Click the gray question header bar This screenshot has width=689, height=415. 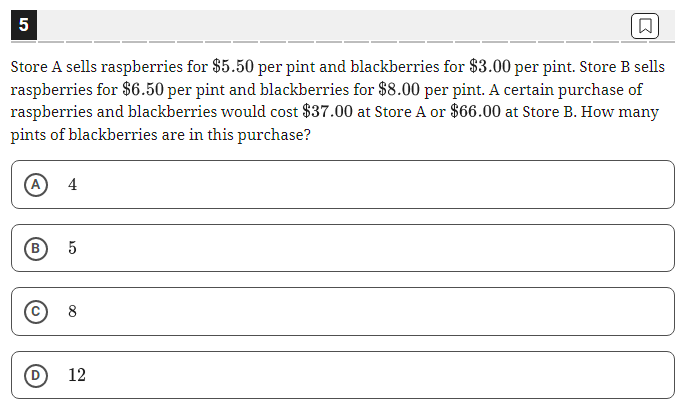point(334,25)
